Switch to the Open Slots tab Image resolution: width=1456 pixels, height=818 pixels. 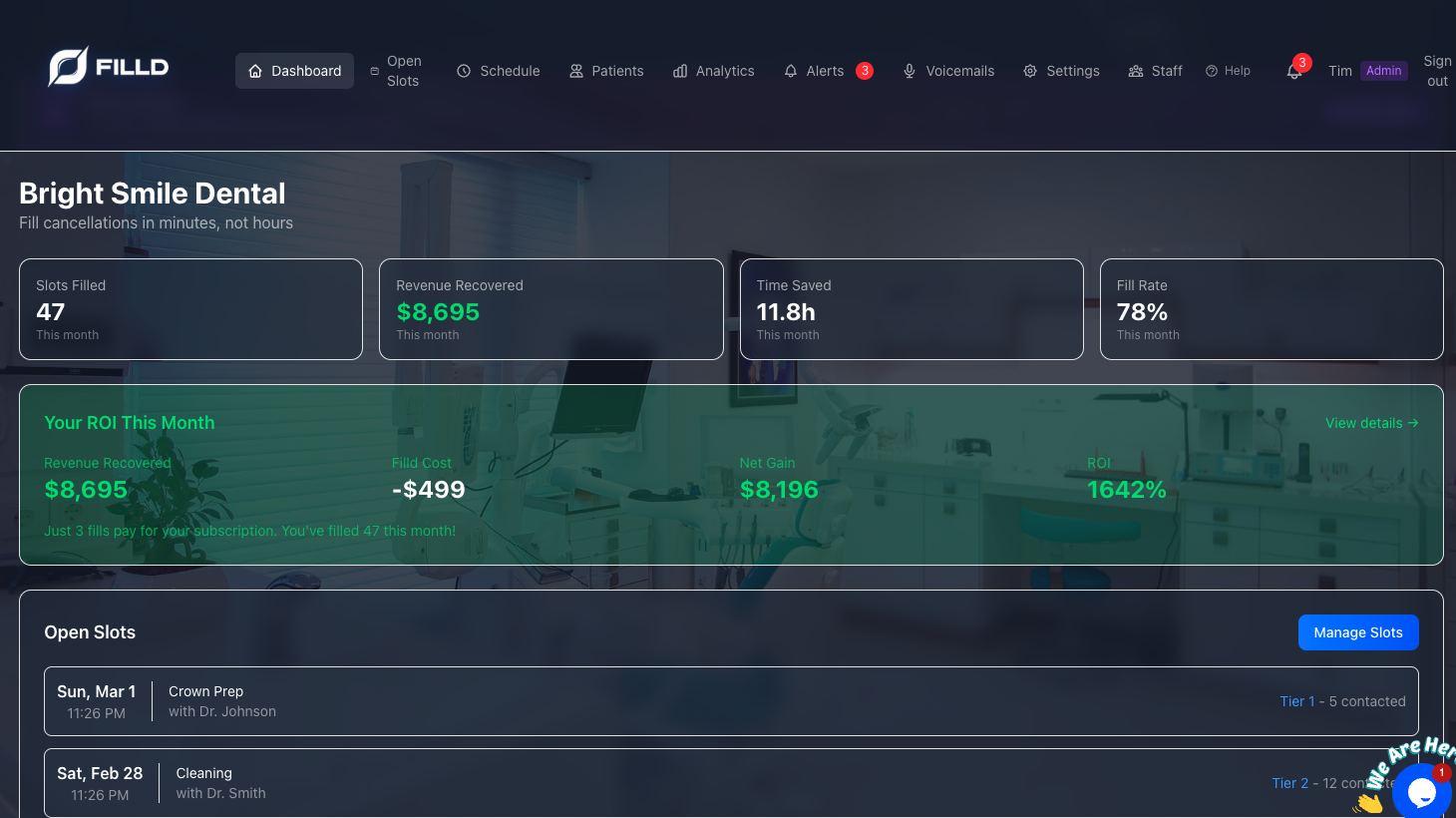[397, 71]
